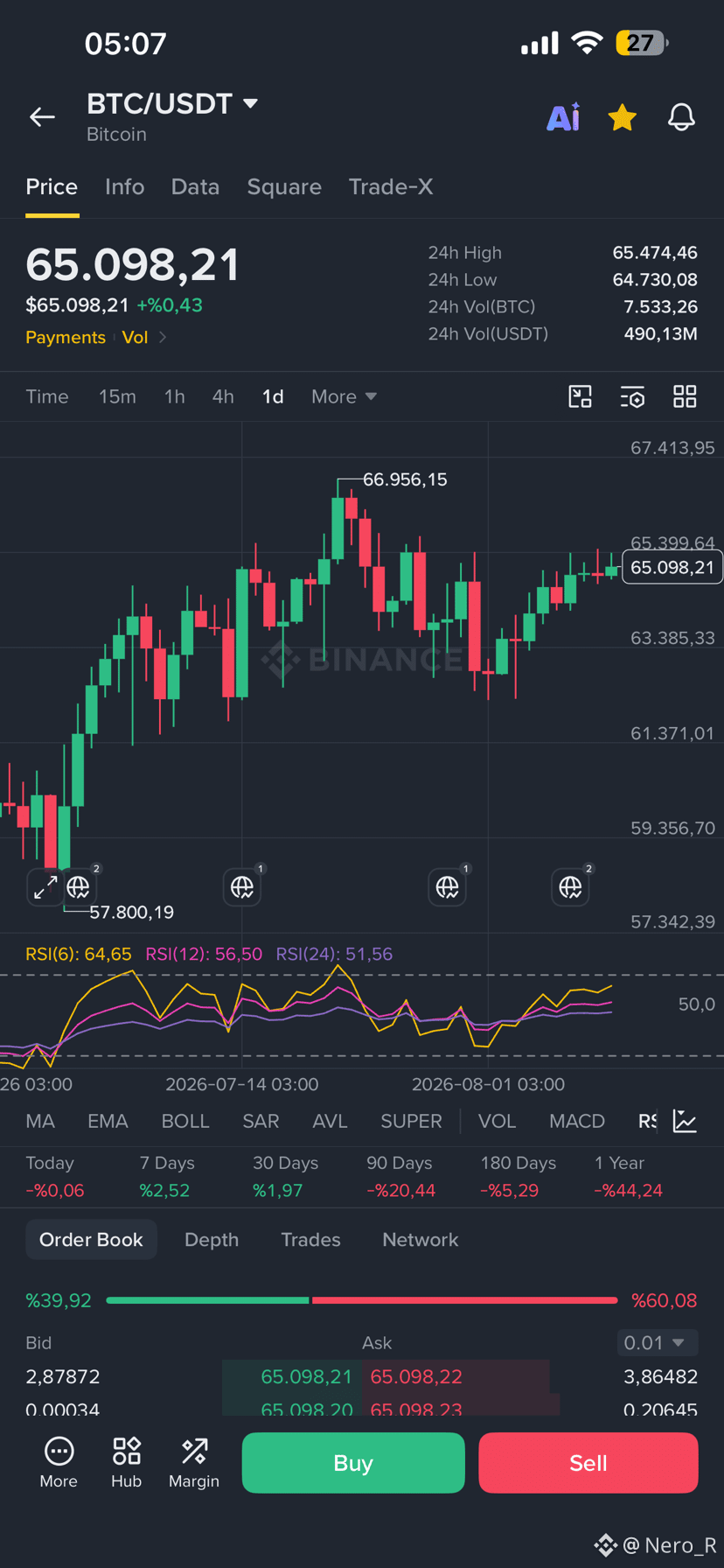Toggle the favorite star icon
Screen dimensions: 724x1568
pos(622,117)
